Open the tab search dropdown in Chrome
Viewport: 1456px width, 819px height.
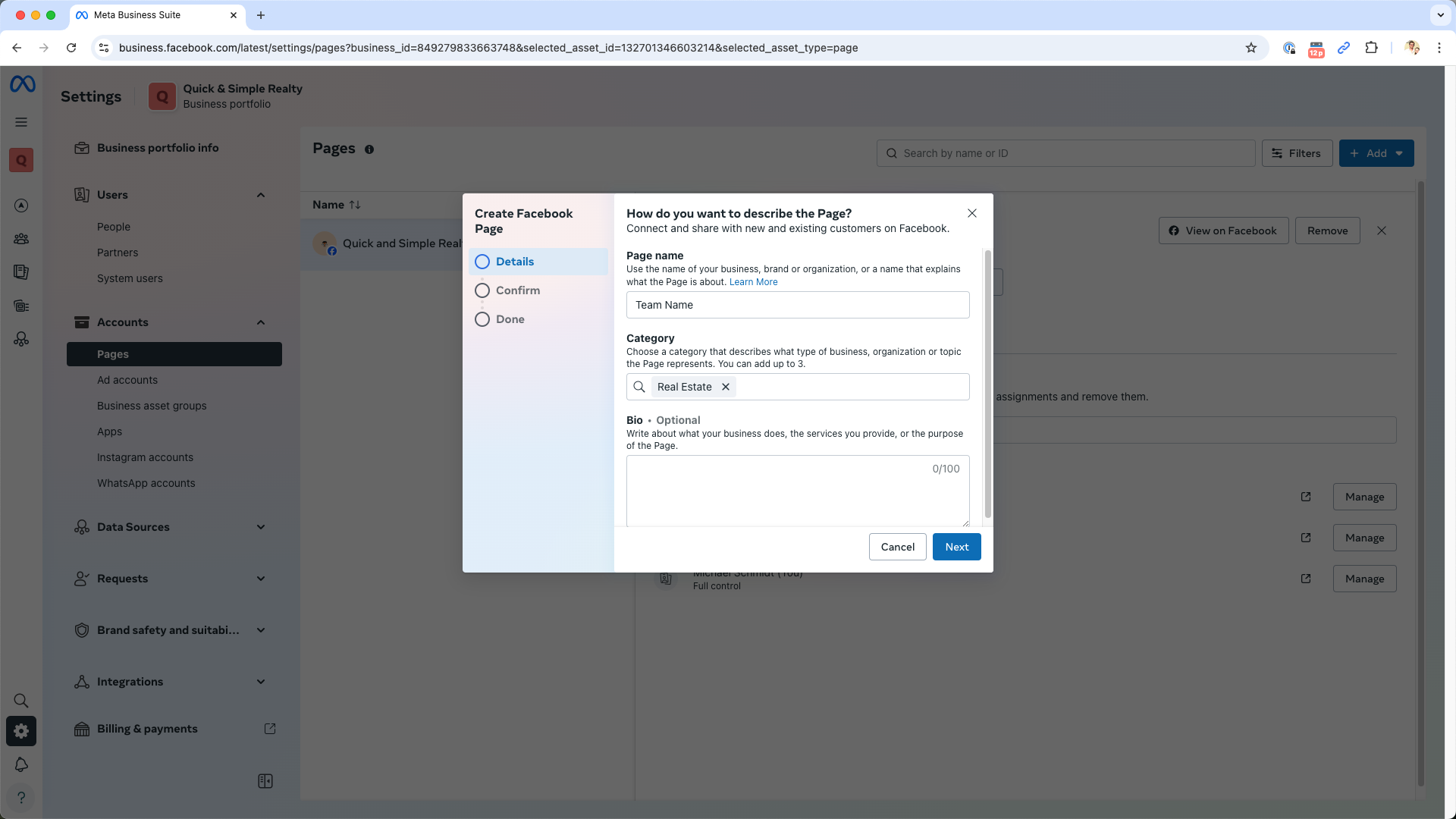click(x=1440, y=14)
